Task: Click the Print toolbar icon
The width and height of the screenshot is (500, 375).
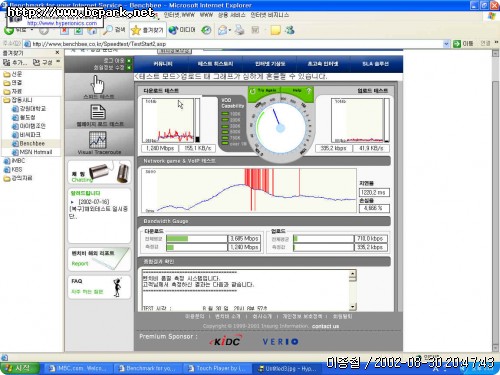Action: tap(239, 30)
